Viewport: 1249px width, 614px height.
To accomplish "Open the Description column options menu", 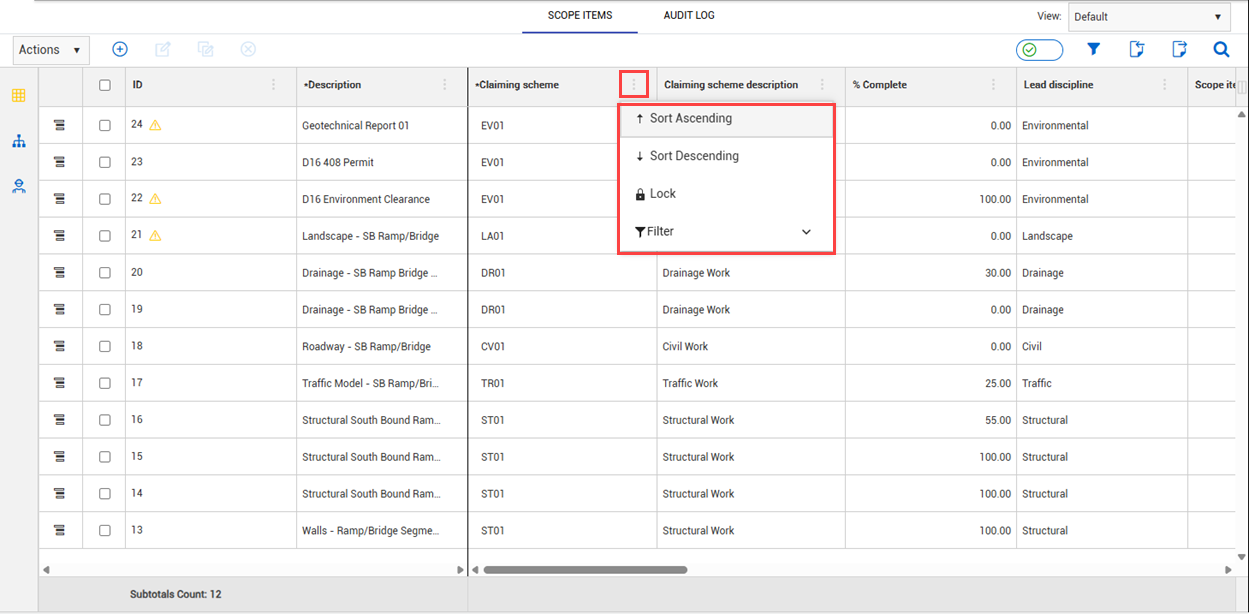I will tap(445, 85).
